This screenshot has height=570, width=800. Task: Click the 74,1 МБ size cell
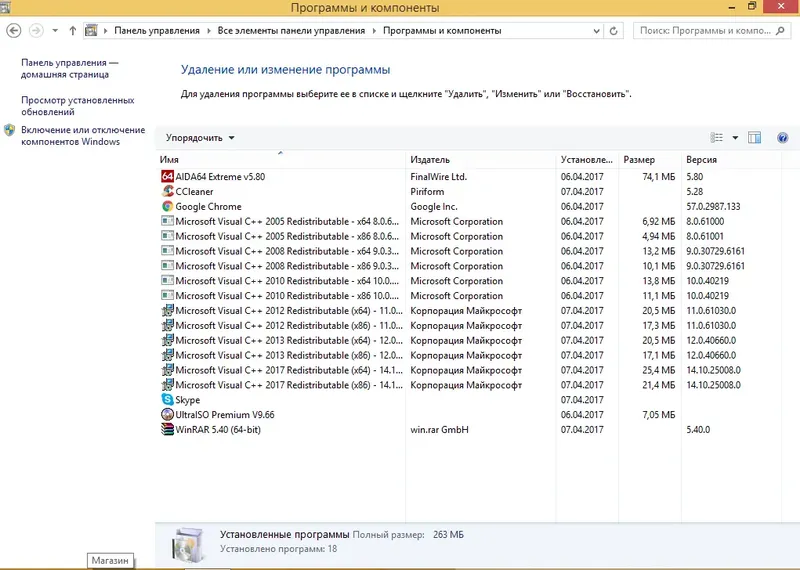659,177
